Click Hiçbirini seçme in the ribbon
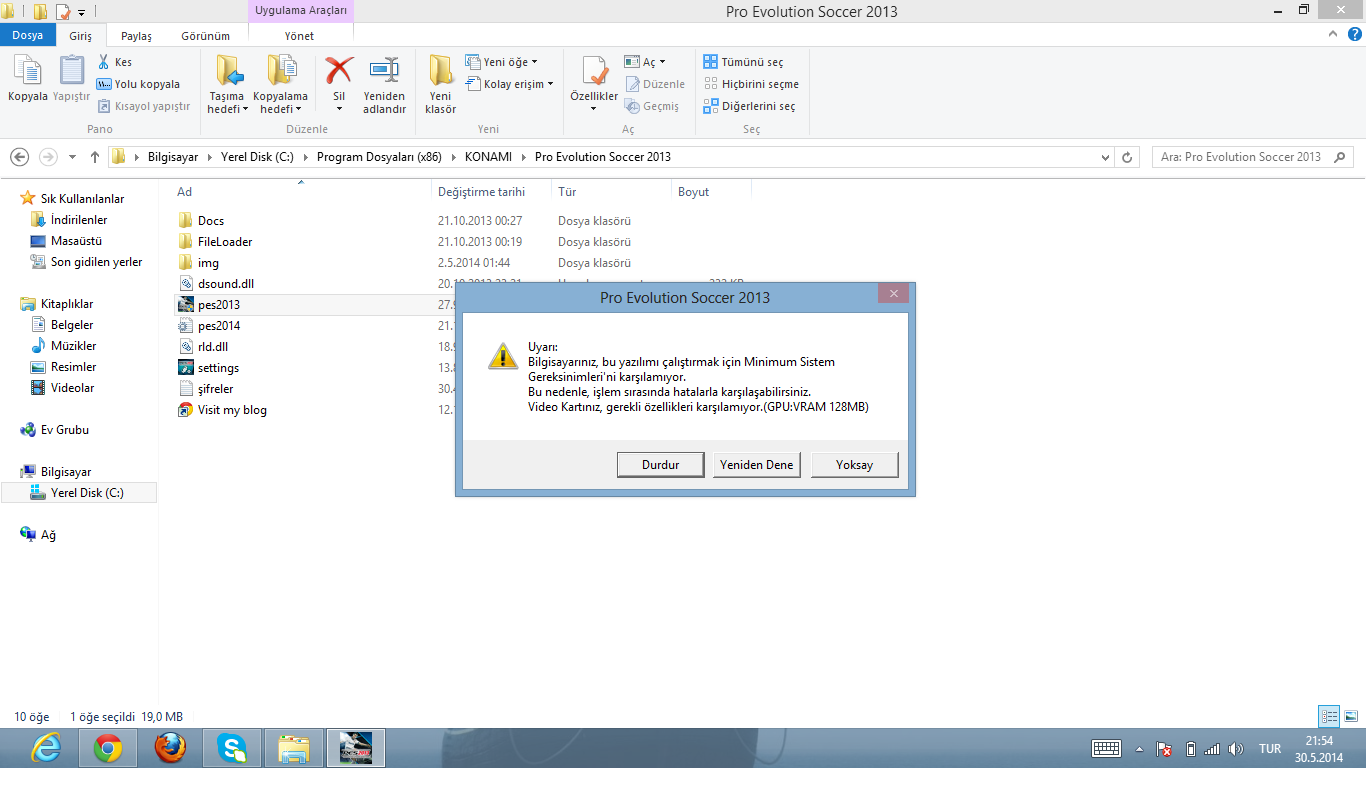This screenshot has height=787, width=1366. 751,84
